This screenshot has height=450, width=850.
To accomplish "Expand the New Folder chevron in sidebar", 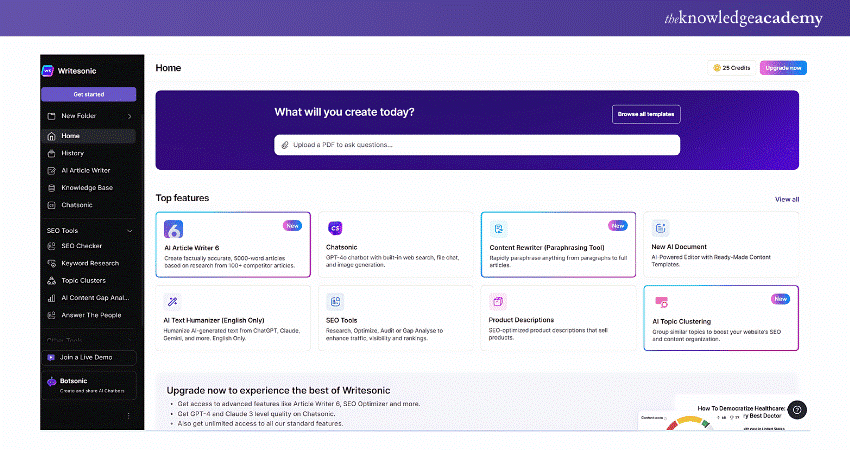I will point(130,116).
